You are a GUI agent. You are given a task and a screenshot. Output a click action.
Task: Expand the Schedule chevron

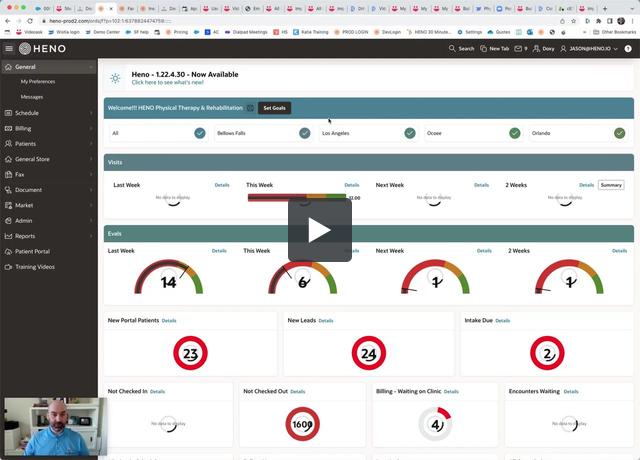coord(91,113)
